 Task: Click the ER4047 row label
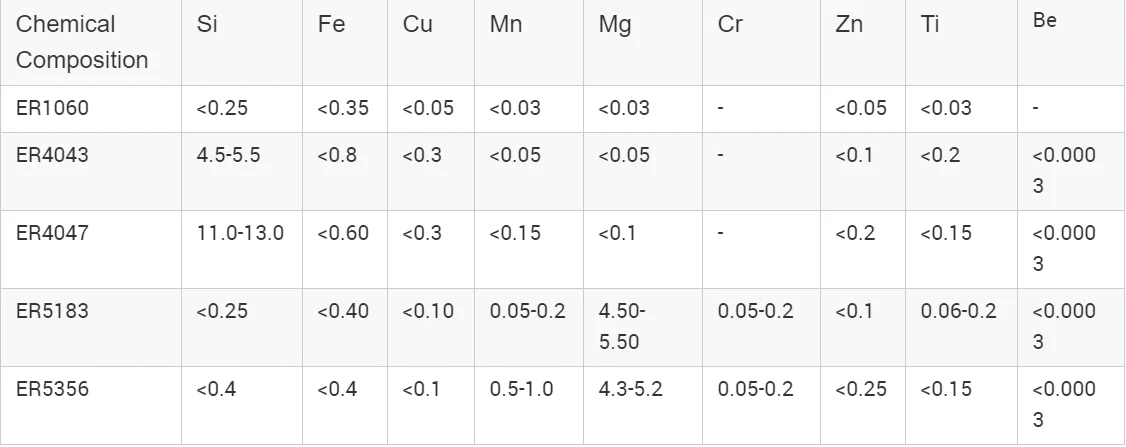59,233
